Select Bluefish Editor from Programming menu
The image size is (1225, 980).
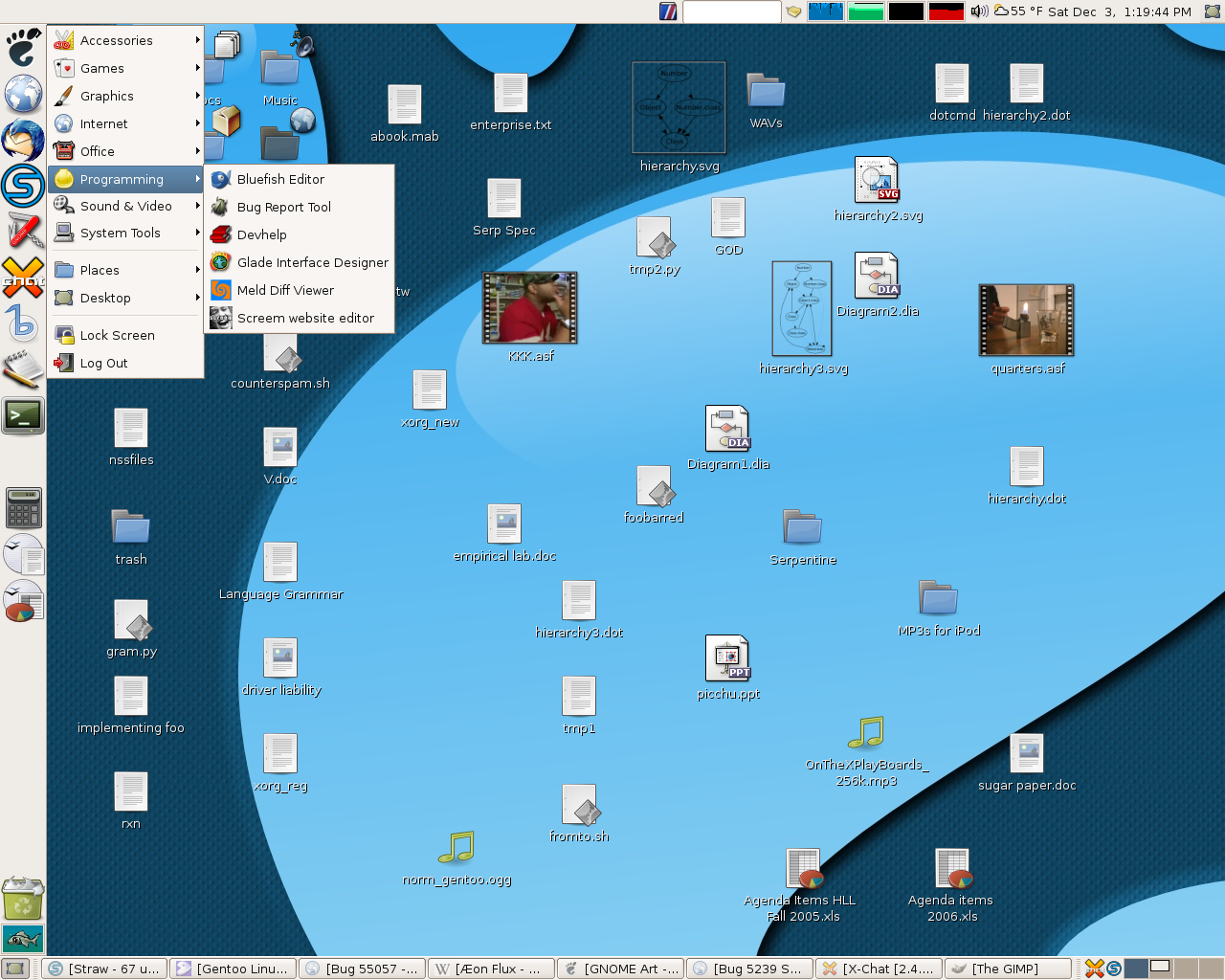click(x=280, y=179)
